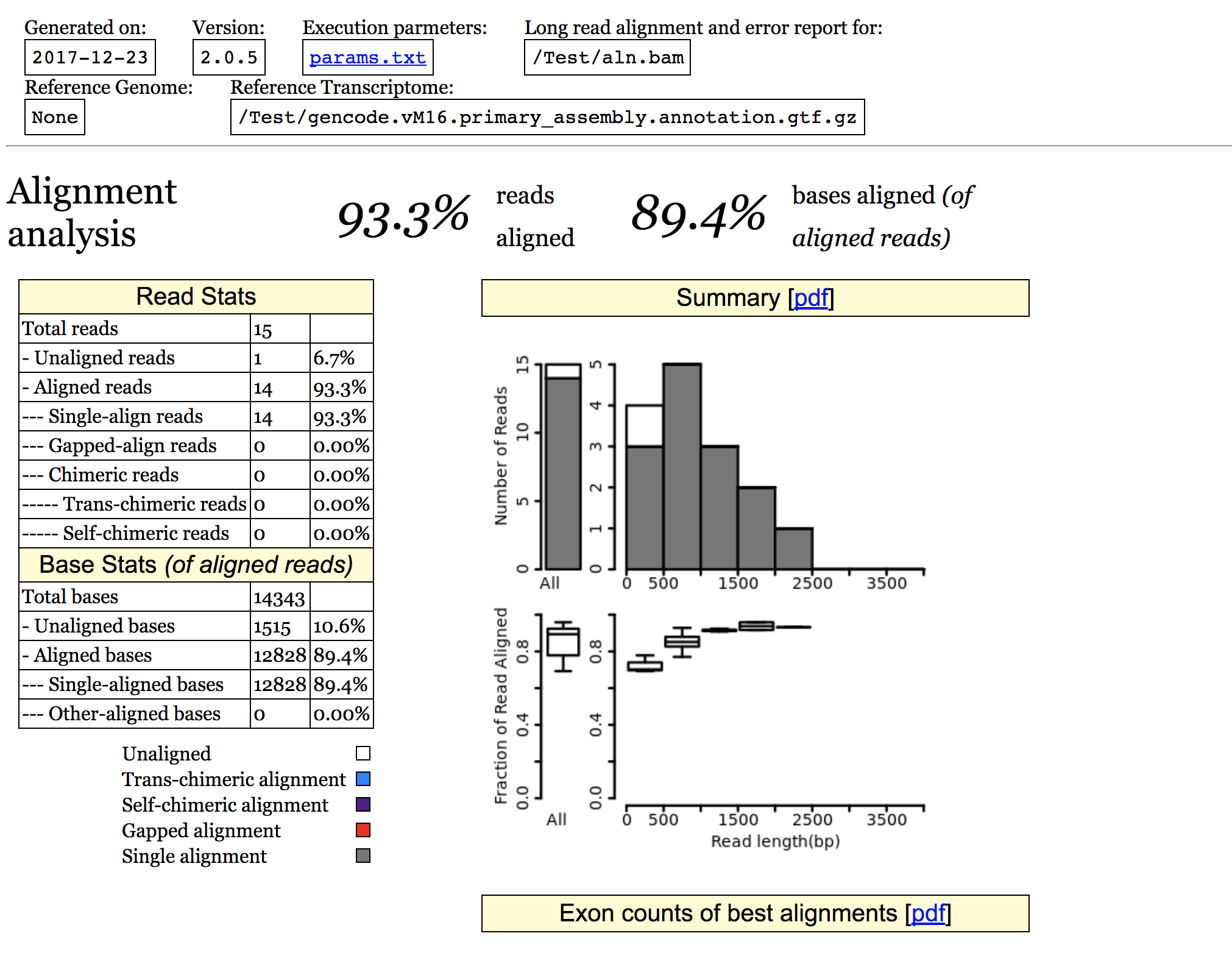This screenshot has height=975, width=1232.
Task: Click the Single alignment gray swatch
Action: (x=363, y=856)
